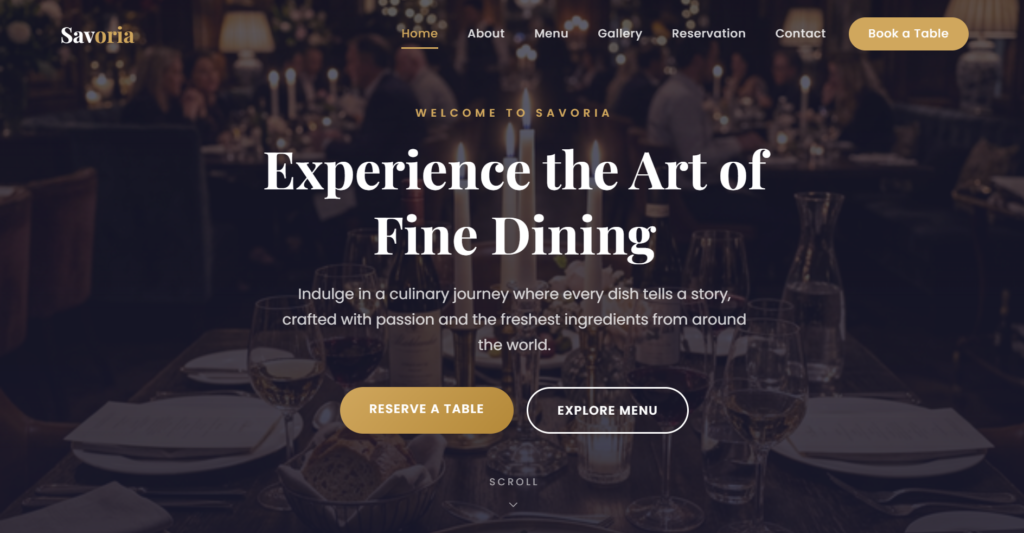Navigate to the Reservation section
Viewport: 1024px width, 533px height.
tap(709, 33)
